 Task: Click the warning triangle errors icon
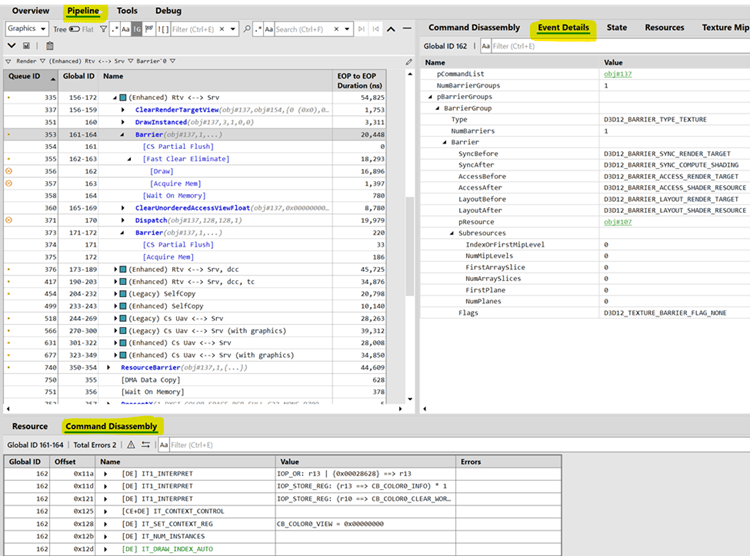[131, 445]
